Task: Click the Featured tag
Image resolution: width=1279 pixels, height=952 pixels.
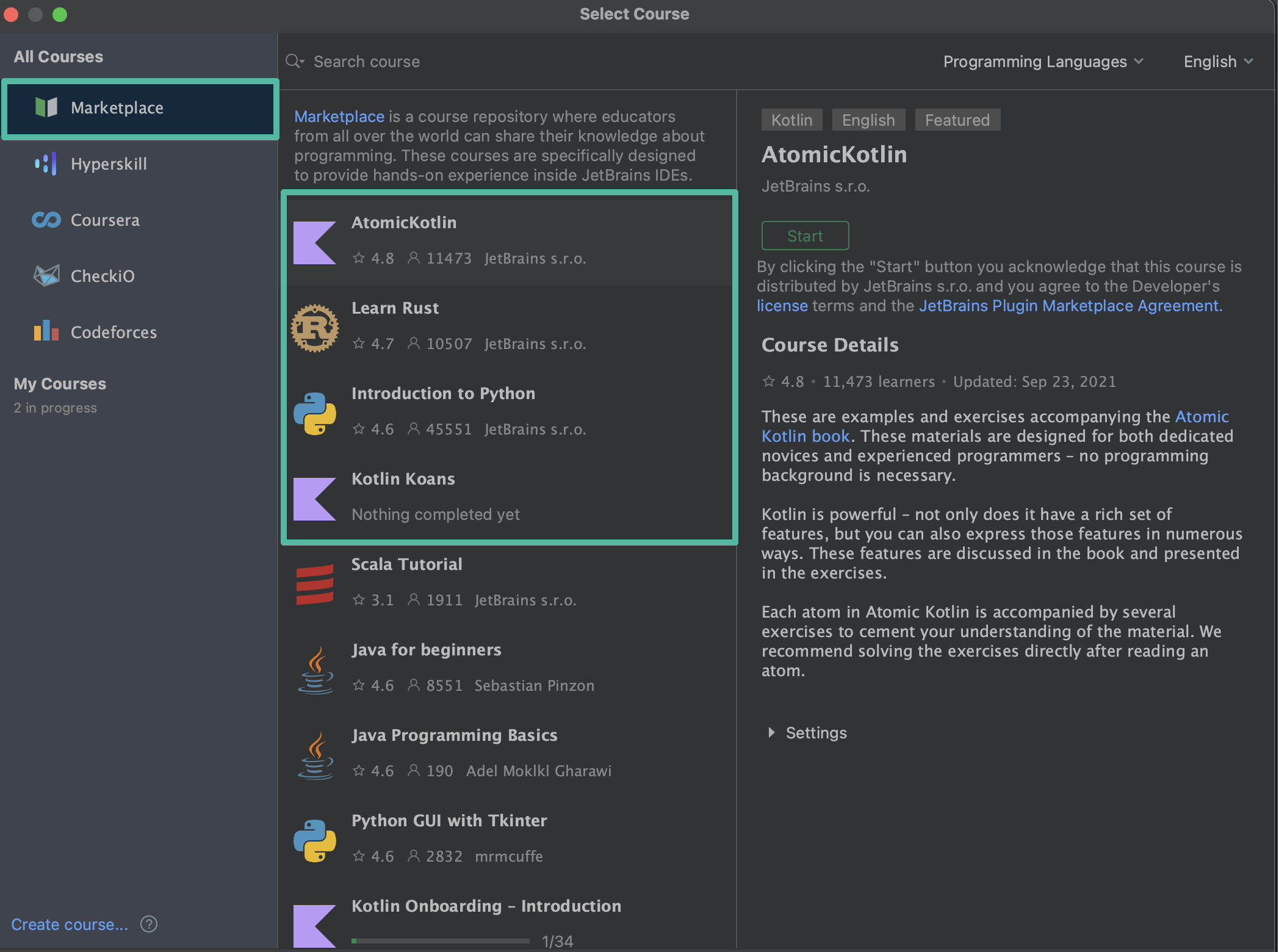Action: pyautogui.click(x=957, y=120)
